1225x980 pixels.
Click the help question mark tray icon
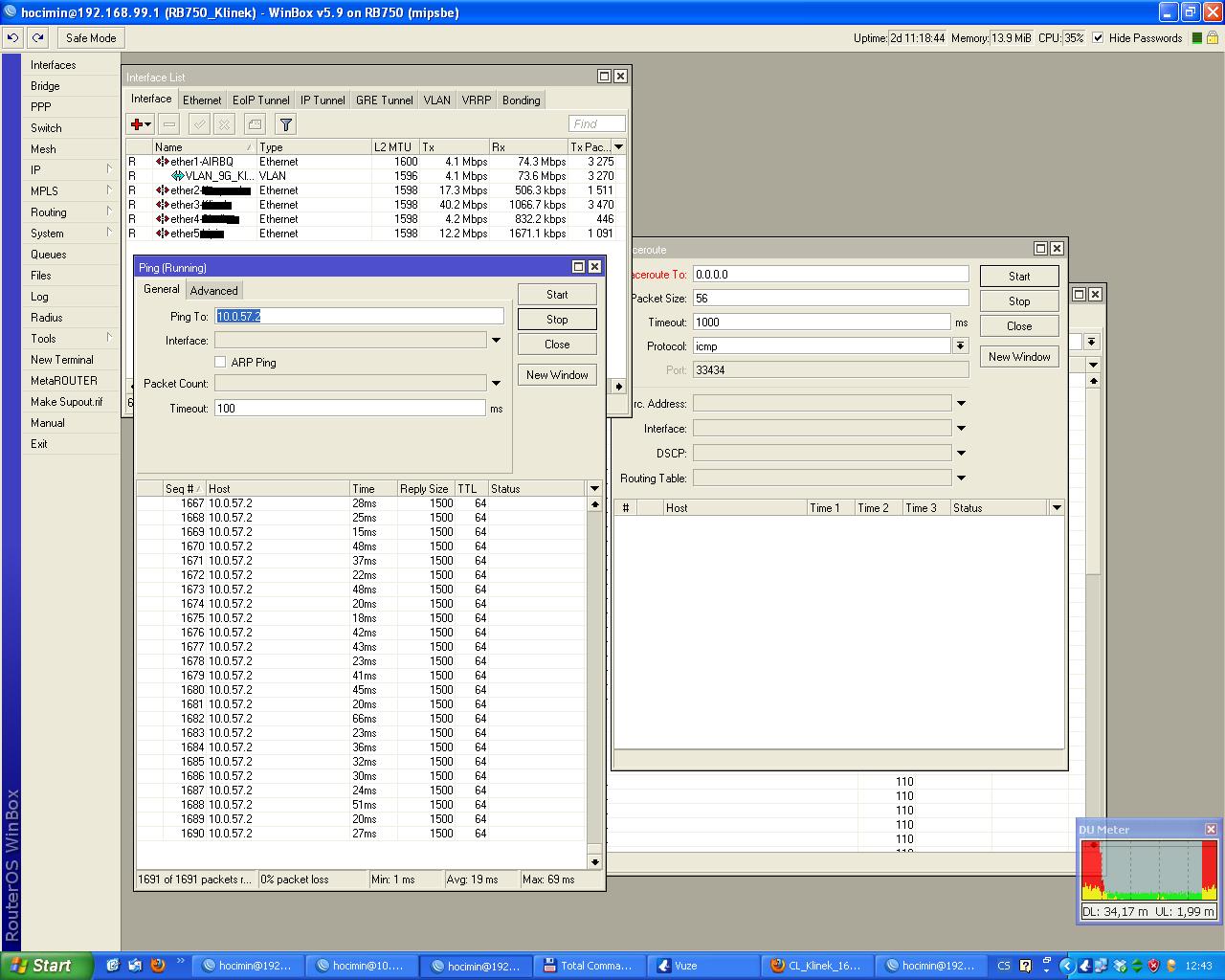1026,966
